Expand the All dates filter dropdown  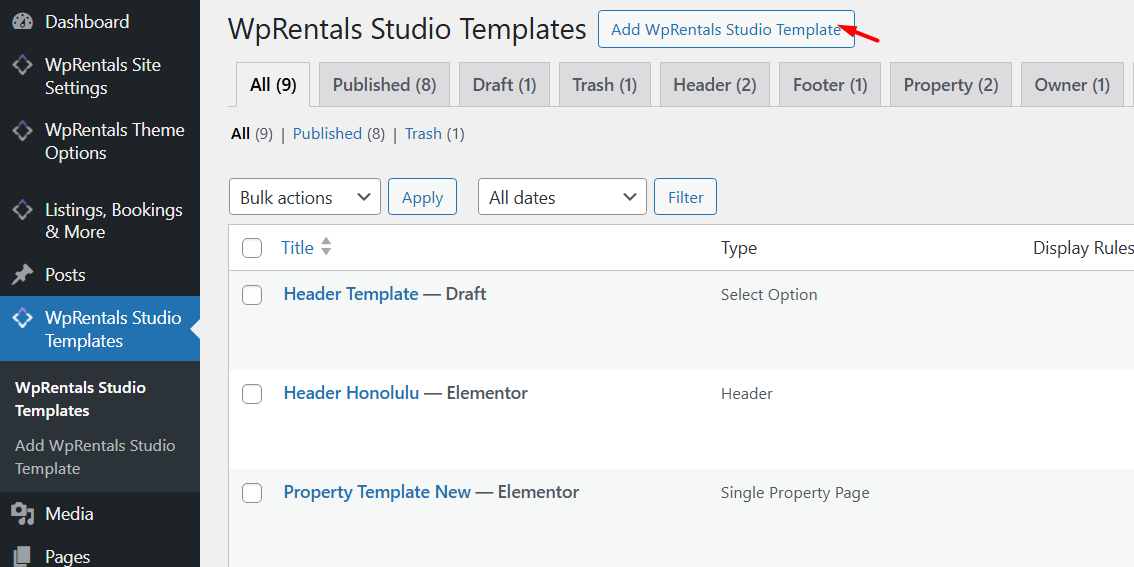pos(562,197)
